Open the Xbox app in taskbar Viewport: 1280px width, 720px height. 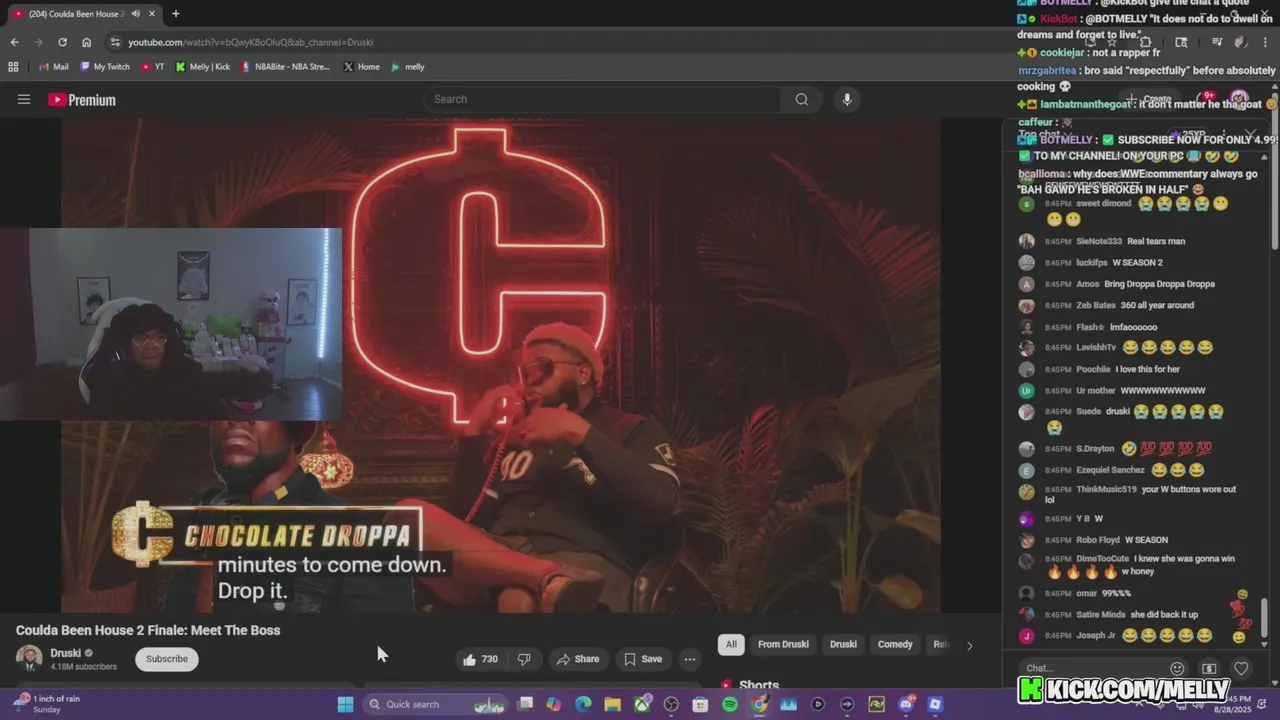642,704
